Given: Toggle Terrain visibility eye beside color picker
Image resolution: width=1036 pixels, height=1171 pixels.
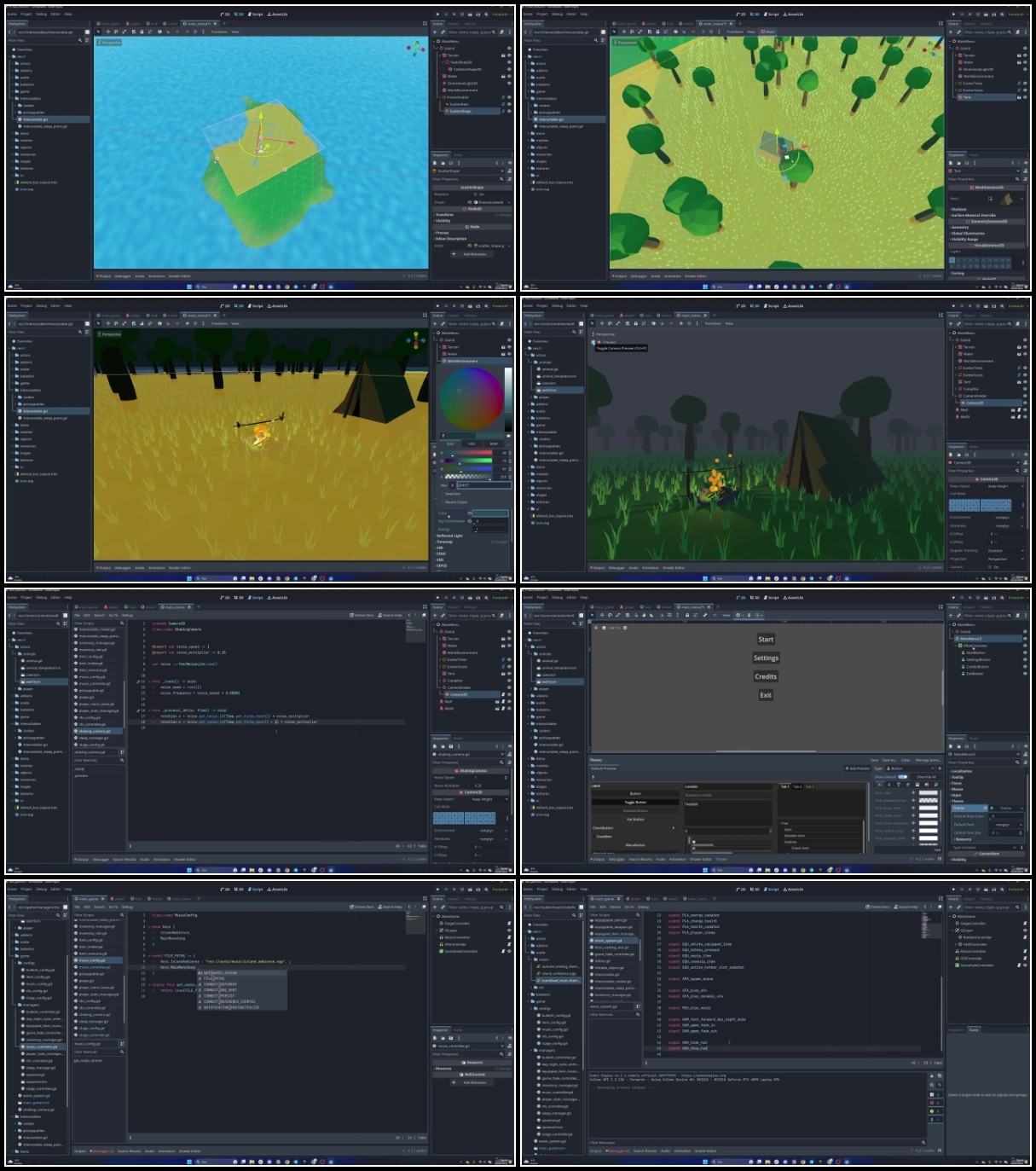Looking at the screenshot, I should click(x=509, y=347).
